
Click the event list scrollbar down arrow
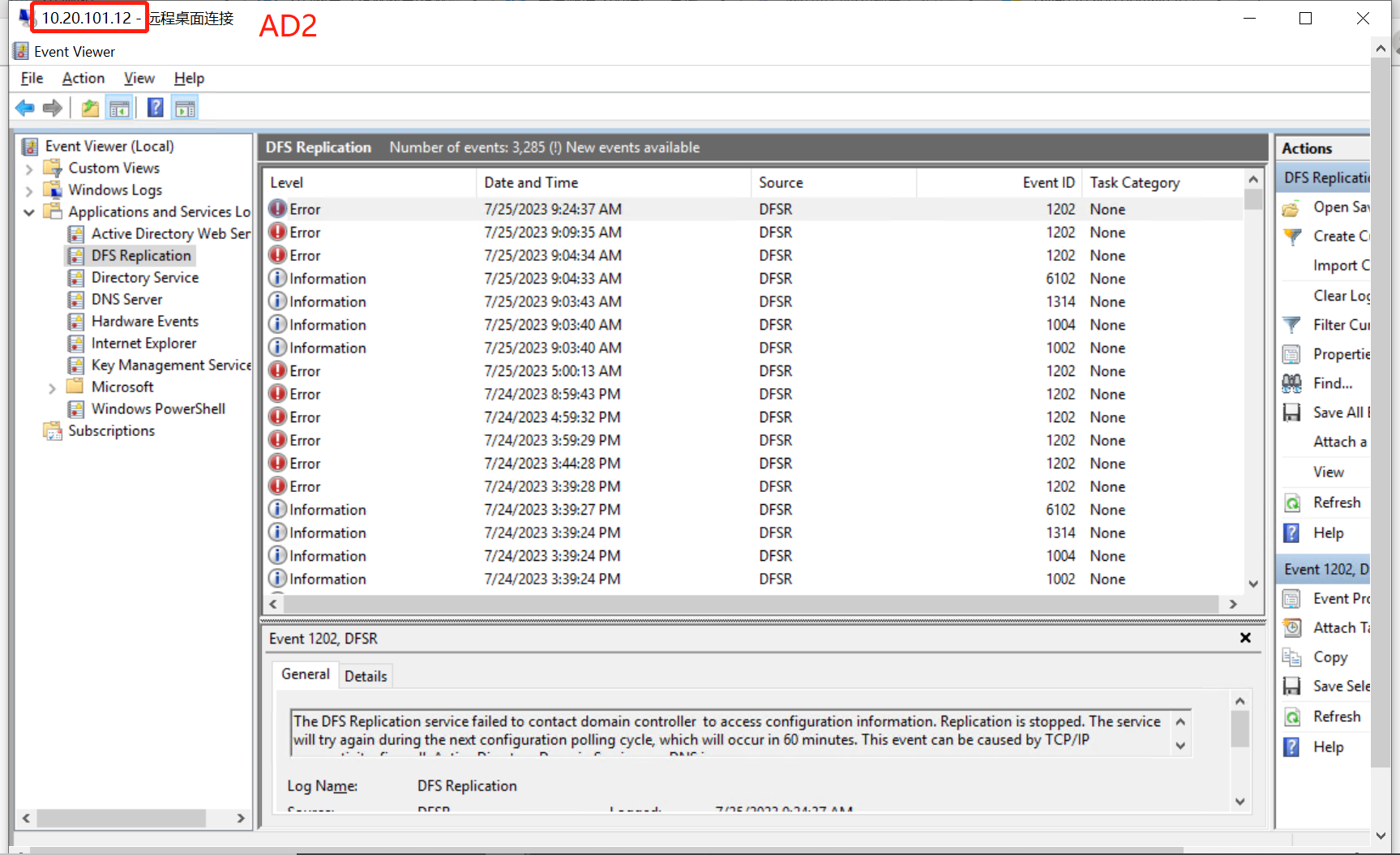[x=1253, y=584]
